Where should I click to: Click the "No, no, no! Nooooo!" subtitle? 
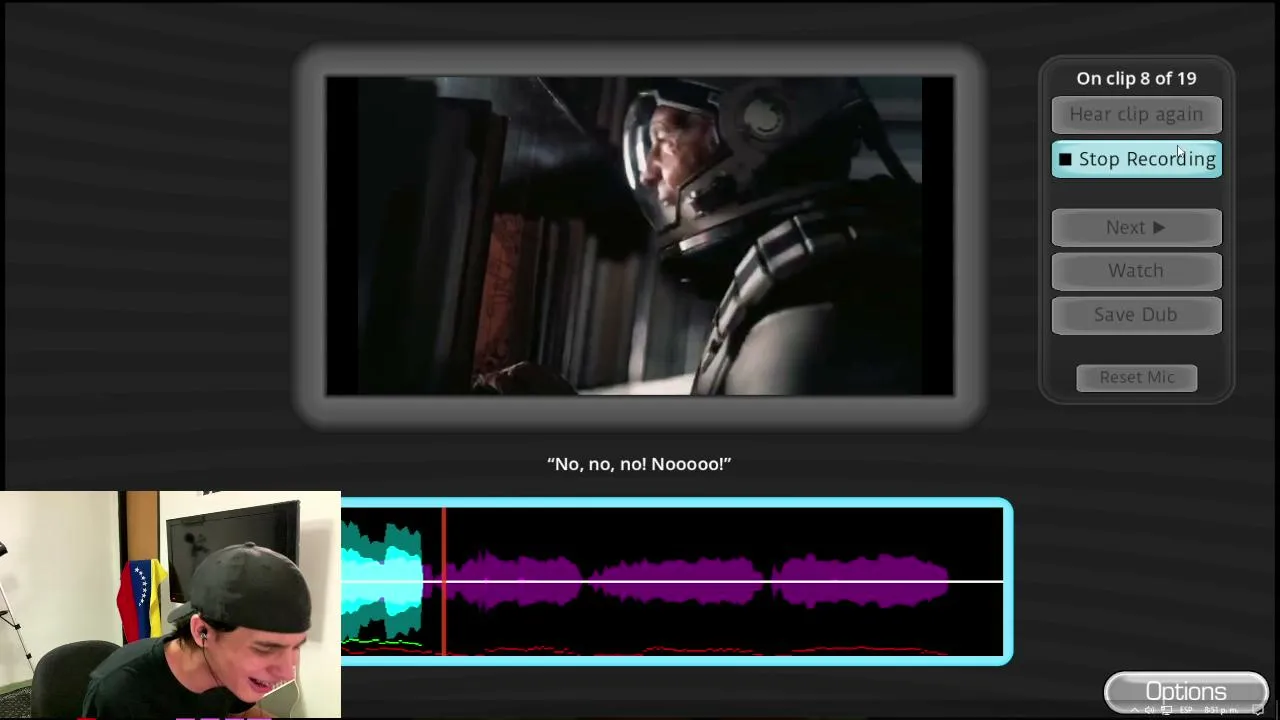coord(639,464)
